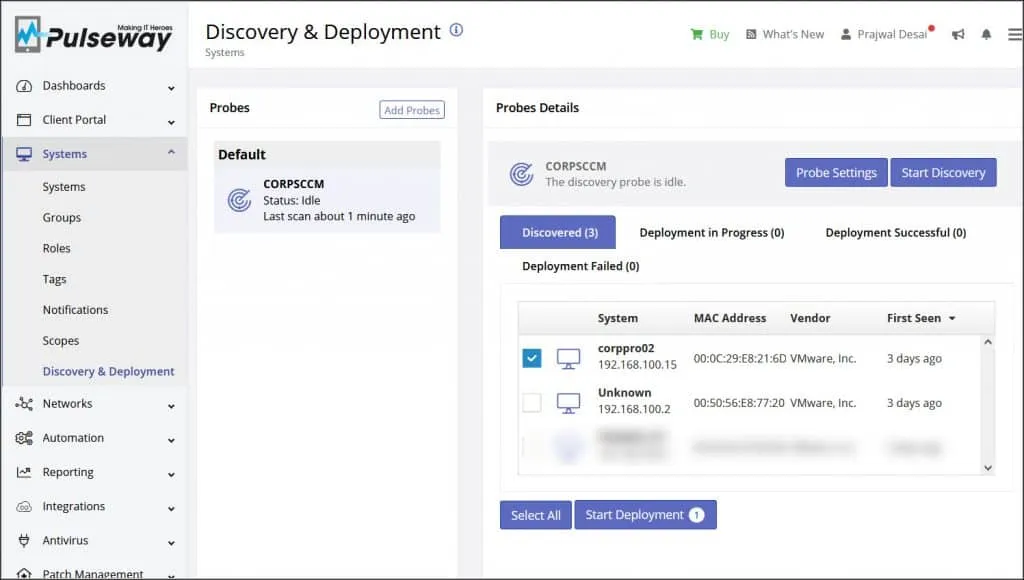Viewport: 1024px width, 580px height.
Task: Click the Client Portal window icon
Action: pos(24,120)
